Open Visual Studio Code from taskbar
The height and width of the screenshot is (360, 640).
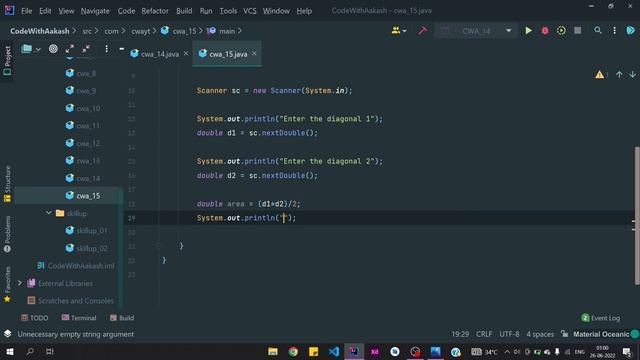pos(334,351)
